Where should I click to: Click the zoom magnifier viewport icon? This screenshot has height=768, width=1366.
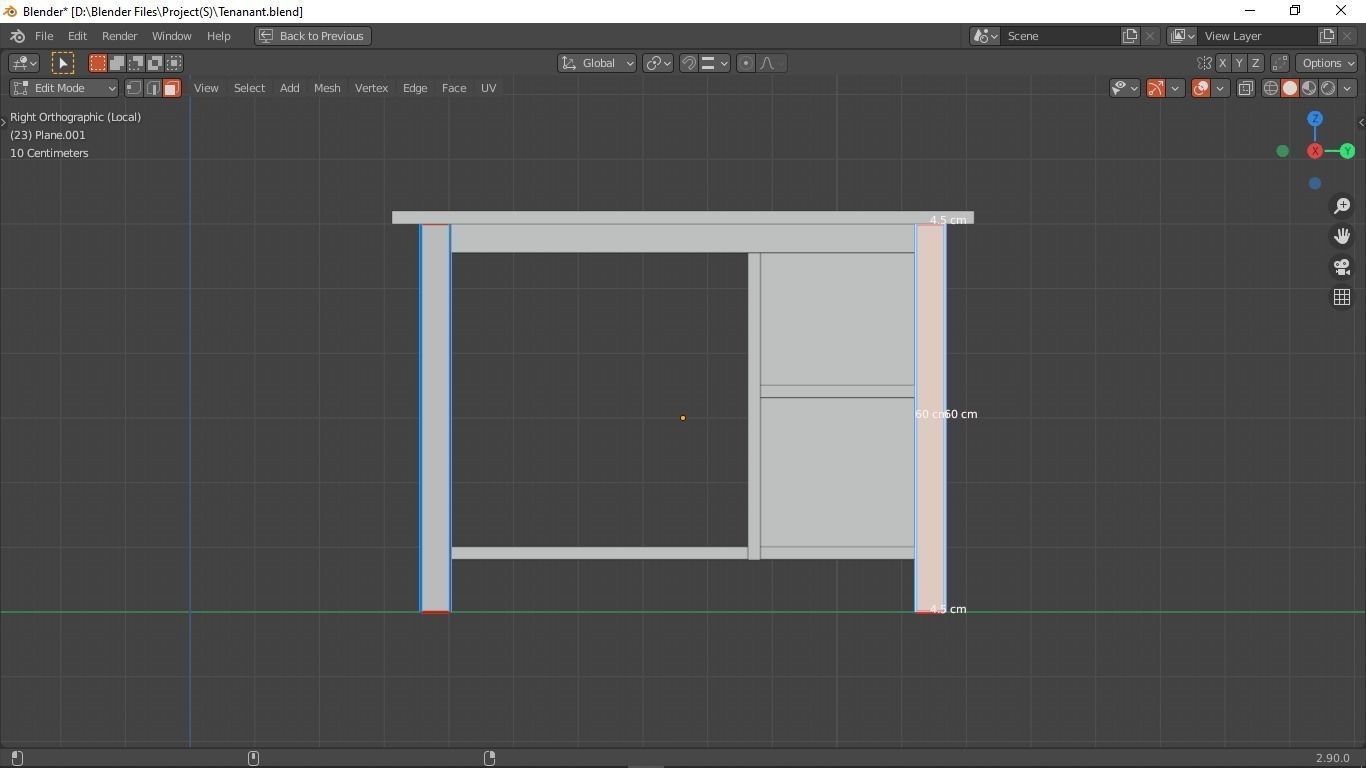tap(1342, 206)
